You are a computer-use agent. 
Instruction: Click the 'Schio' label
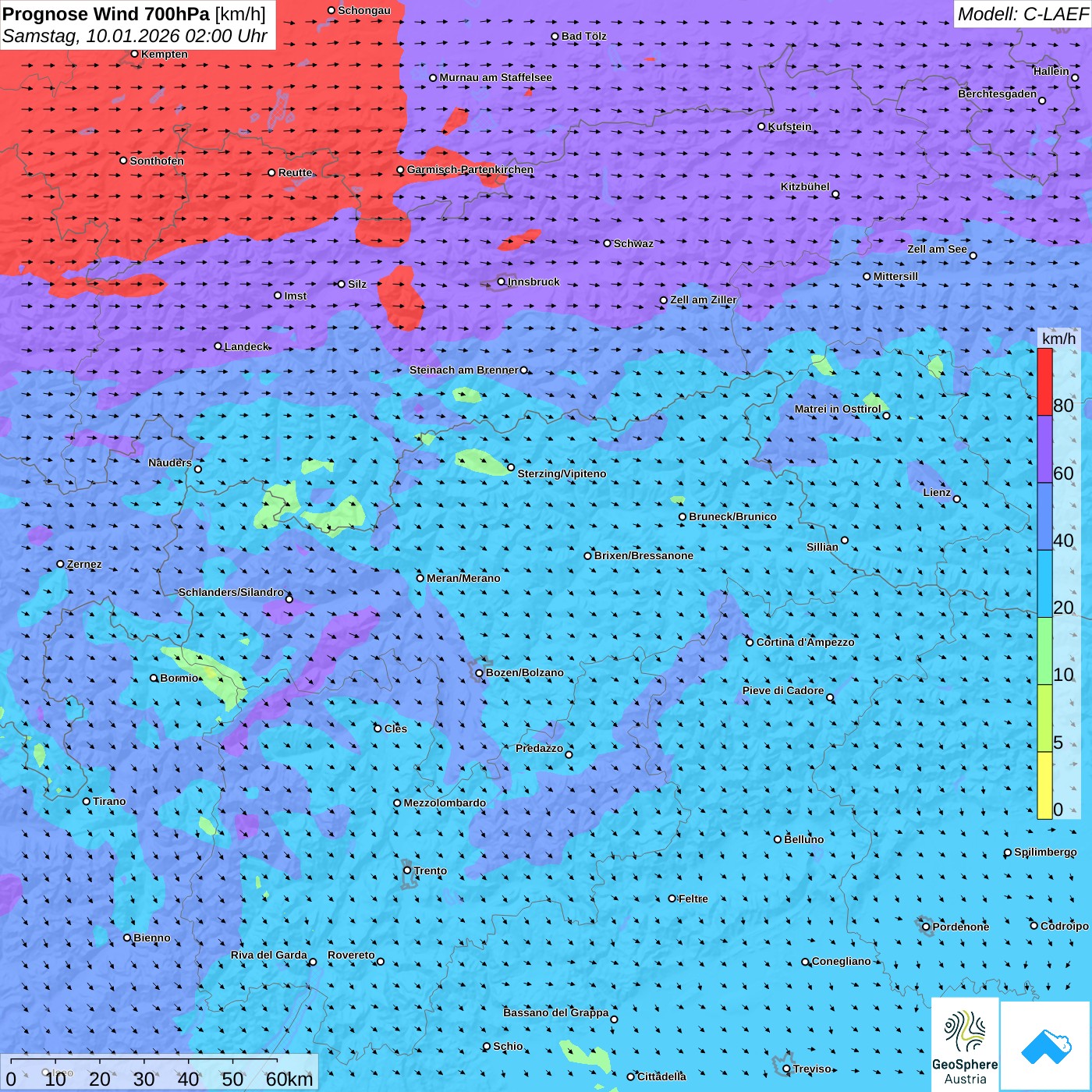click(x=508, y=1046)
